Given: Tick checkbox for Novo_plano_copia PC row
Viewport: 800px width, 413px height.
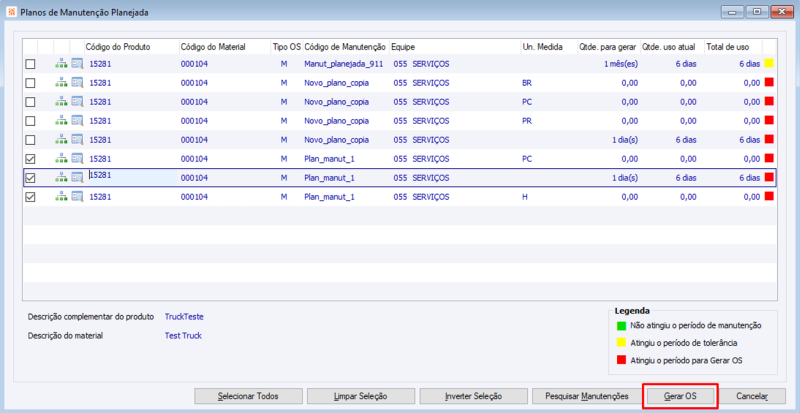Looking at the screenshot, I should (x=31, y=102).
